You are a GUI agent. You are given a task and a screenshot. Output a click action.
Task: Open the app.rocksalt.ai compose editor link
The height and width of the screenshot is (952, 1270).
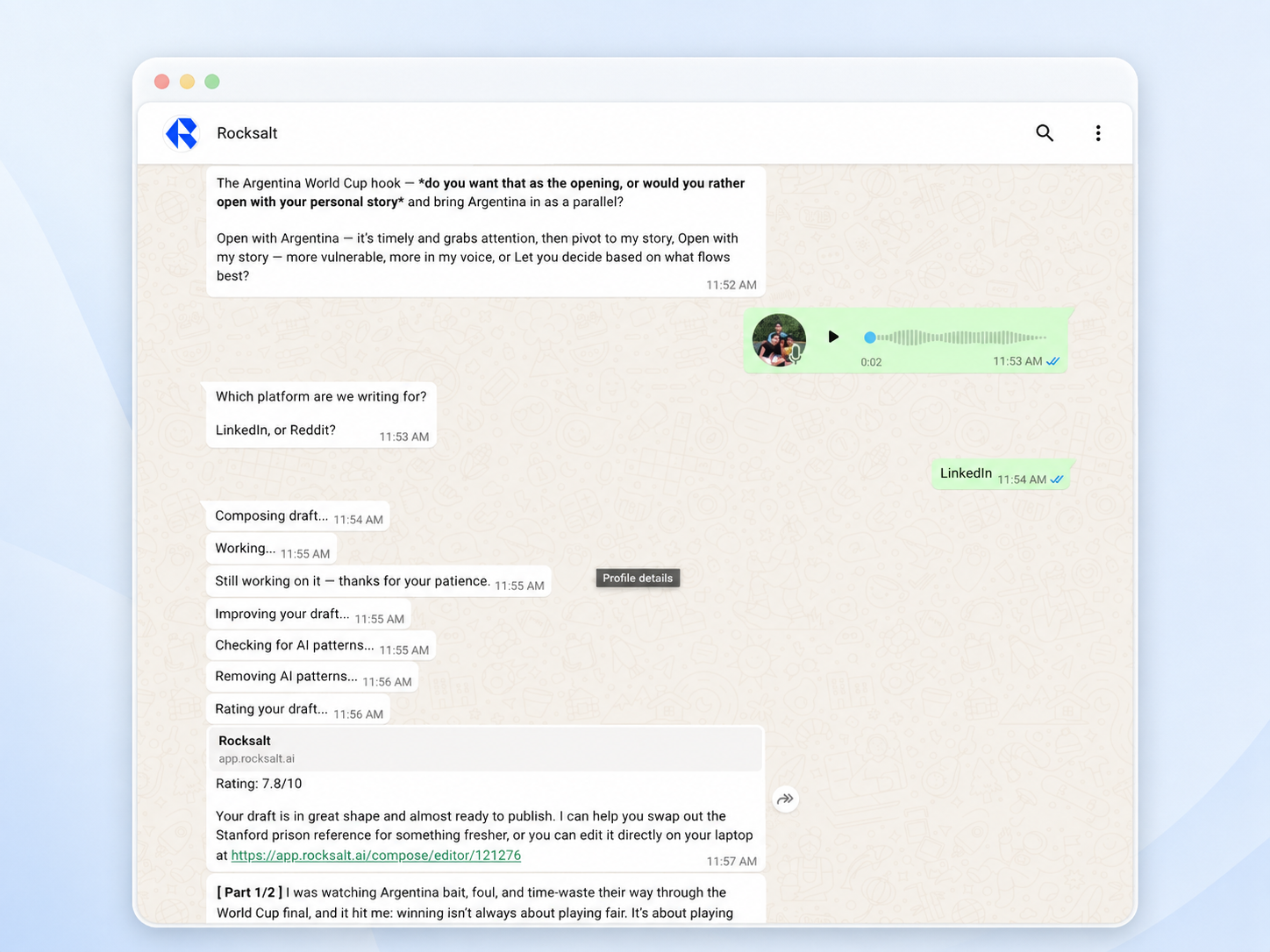(x=375, y=856)
